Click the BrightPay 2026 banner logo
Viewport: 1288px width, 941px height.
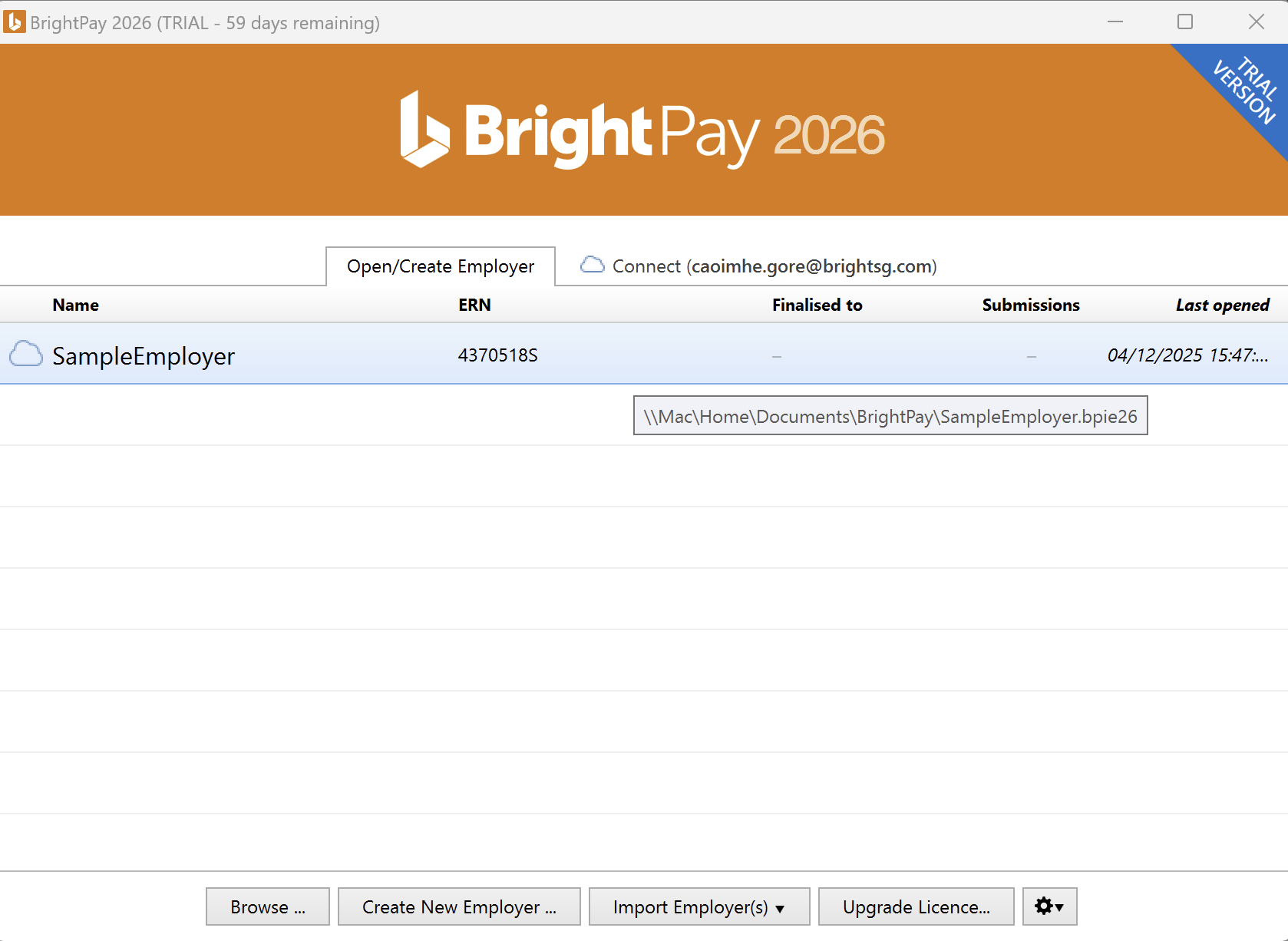[x=643, y=132]
